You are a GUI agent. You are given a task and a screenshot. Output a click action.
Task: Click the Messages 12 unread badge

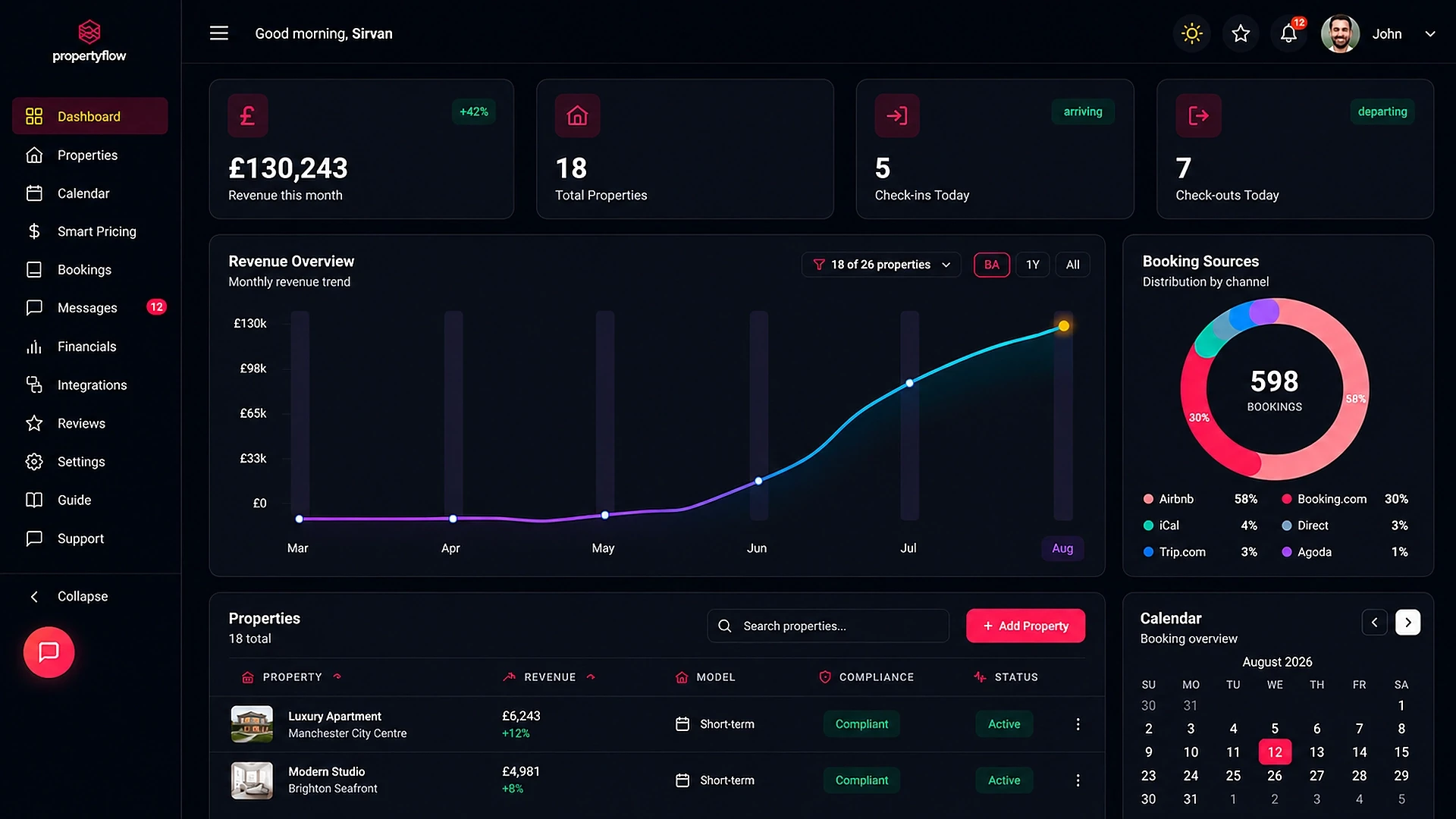click(x=156, y=307)
